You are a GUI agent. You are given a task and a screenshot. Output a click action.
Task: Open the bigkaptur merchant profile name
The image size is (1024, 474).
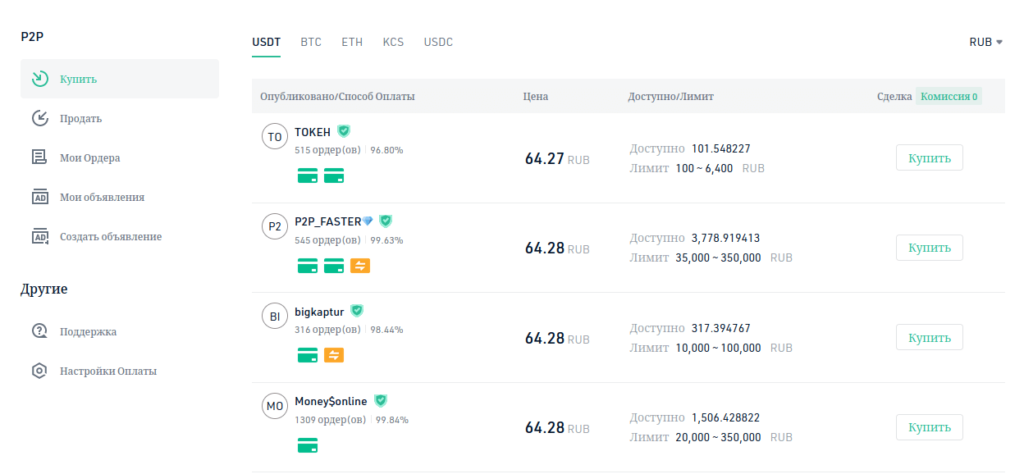(x=319, y=311)
